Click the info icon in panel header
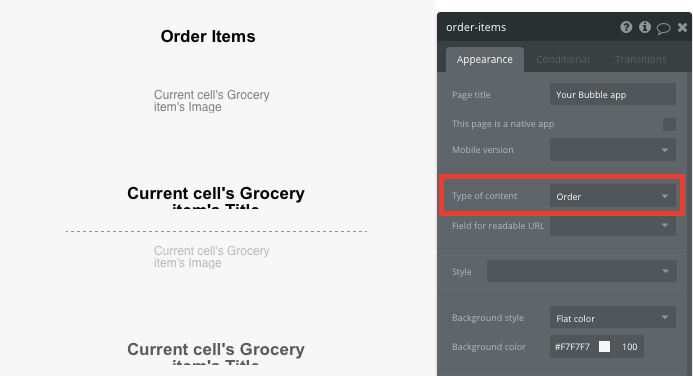Screen dimensions: 693x376 tap(645, 27)
